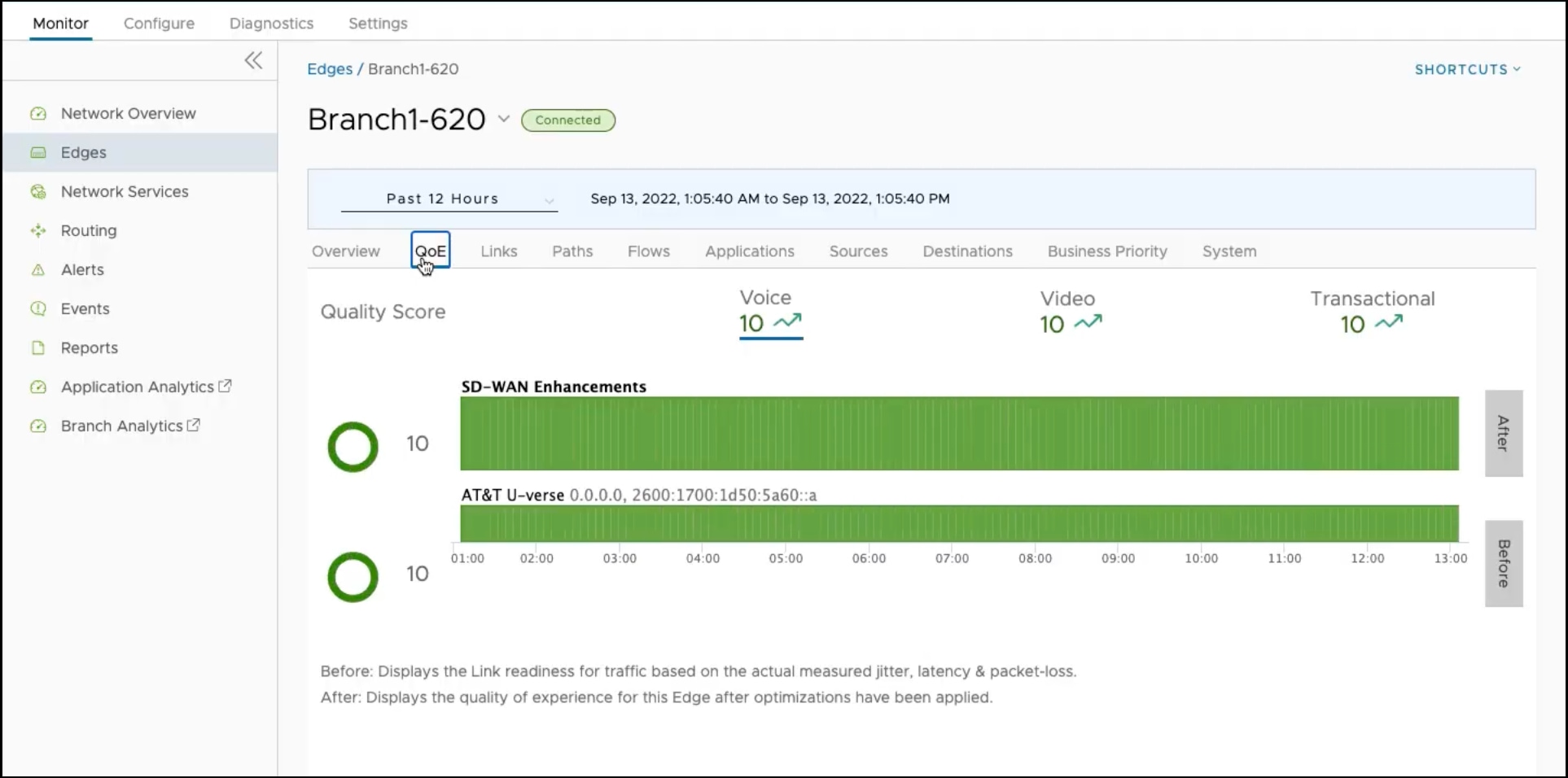Click the AT&T U-verse score ring
1568x778 pixels.
coord(353,577)
